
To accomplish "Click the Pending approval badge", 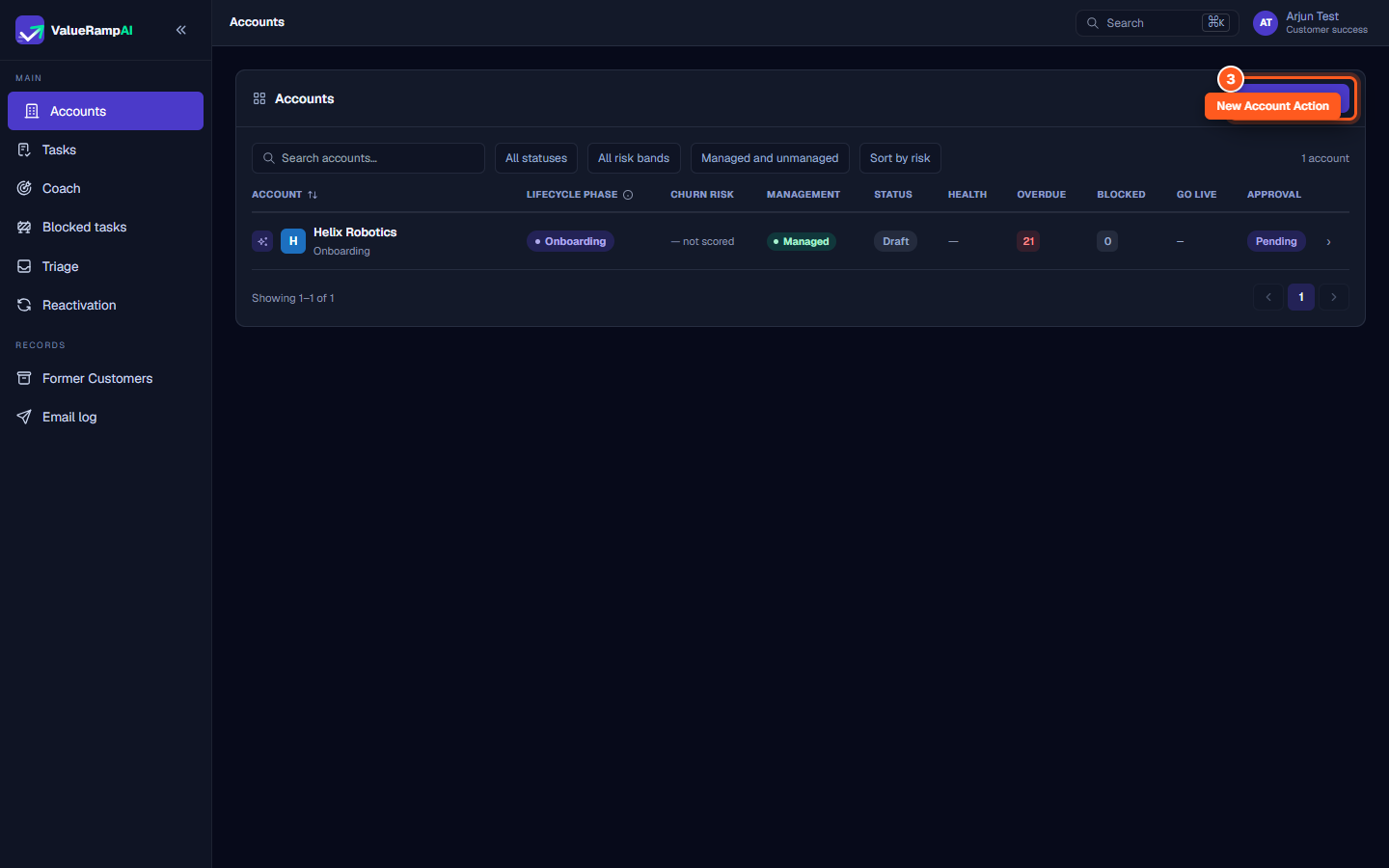I will (1276, 241).
